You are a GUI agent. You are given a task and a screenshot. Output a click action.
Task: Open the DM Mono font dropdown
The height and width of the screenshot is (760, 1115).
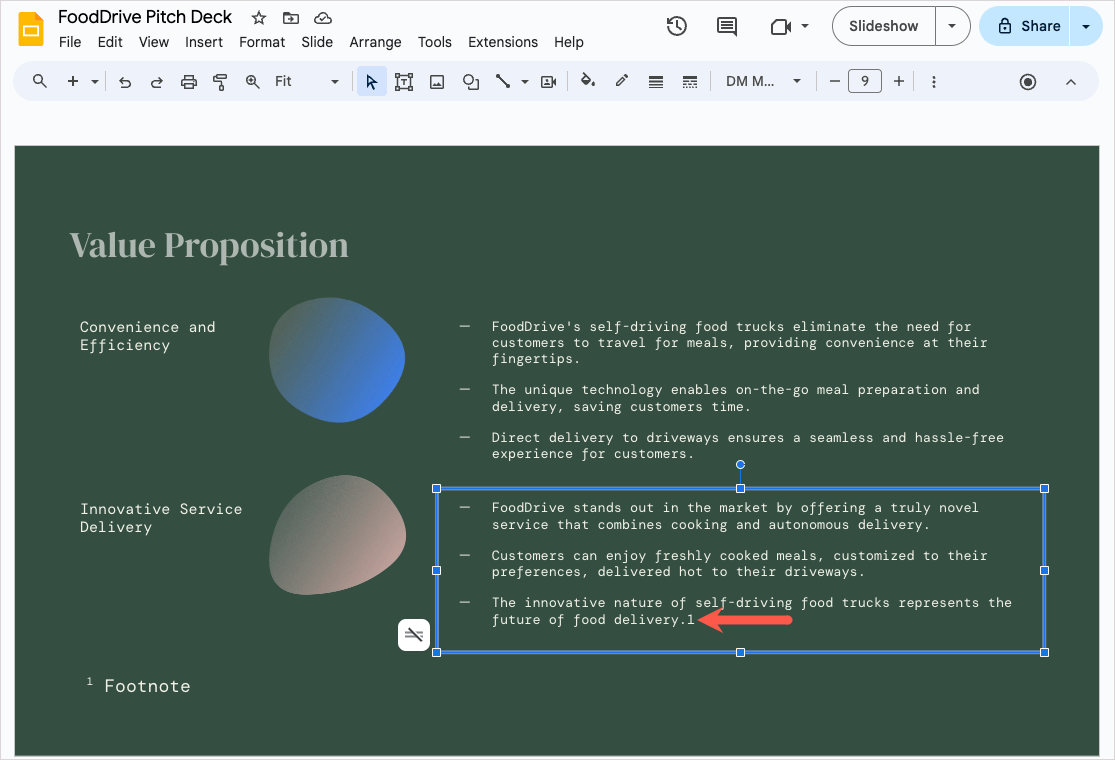coord(764,82)
